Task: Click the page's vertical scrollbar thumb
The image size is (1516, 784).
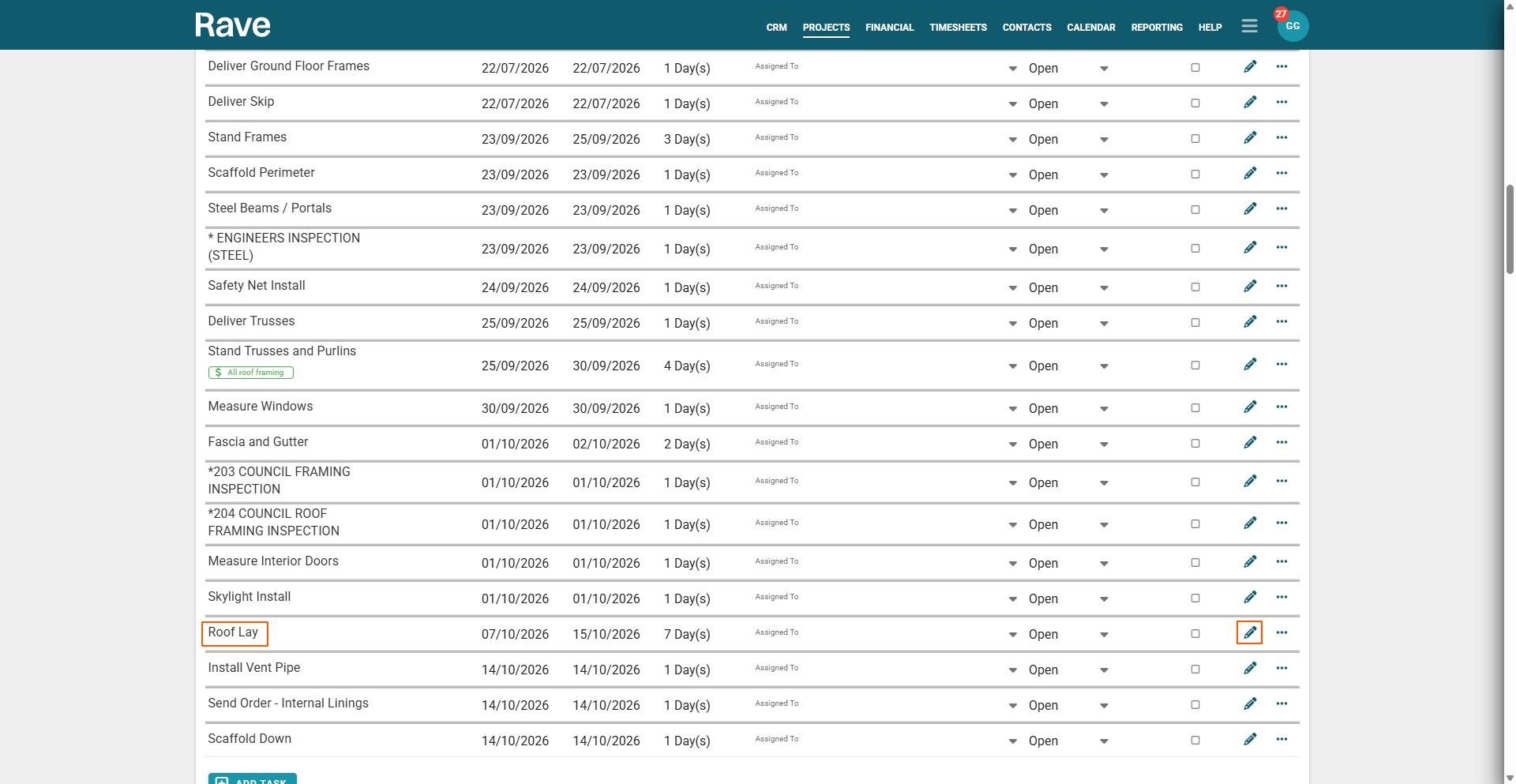Action: [x=1510, y=229]
